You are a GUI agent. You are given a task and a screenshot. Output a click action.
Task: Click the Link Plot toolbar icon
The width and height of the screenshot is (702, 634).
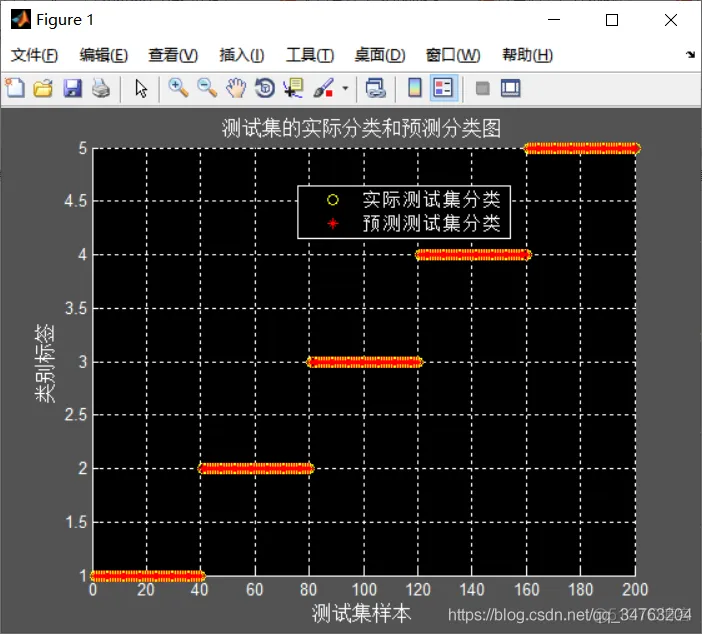(375, 88)
